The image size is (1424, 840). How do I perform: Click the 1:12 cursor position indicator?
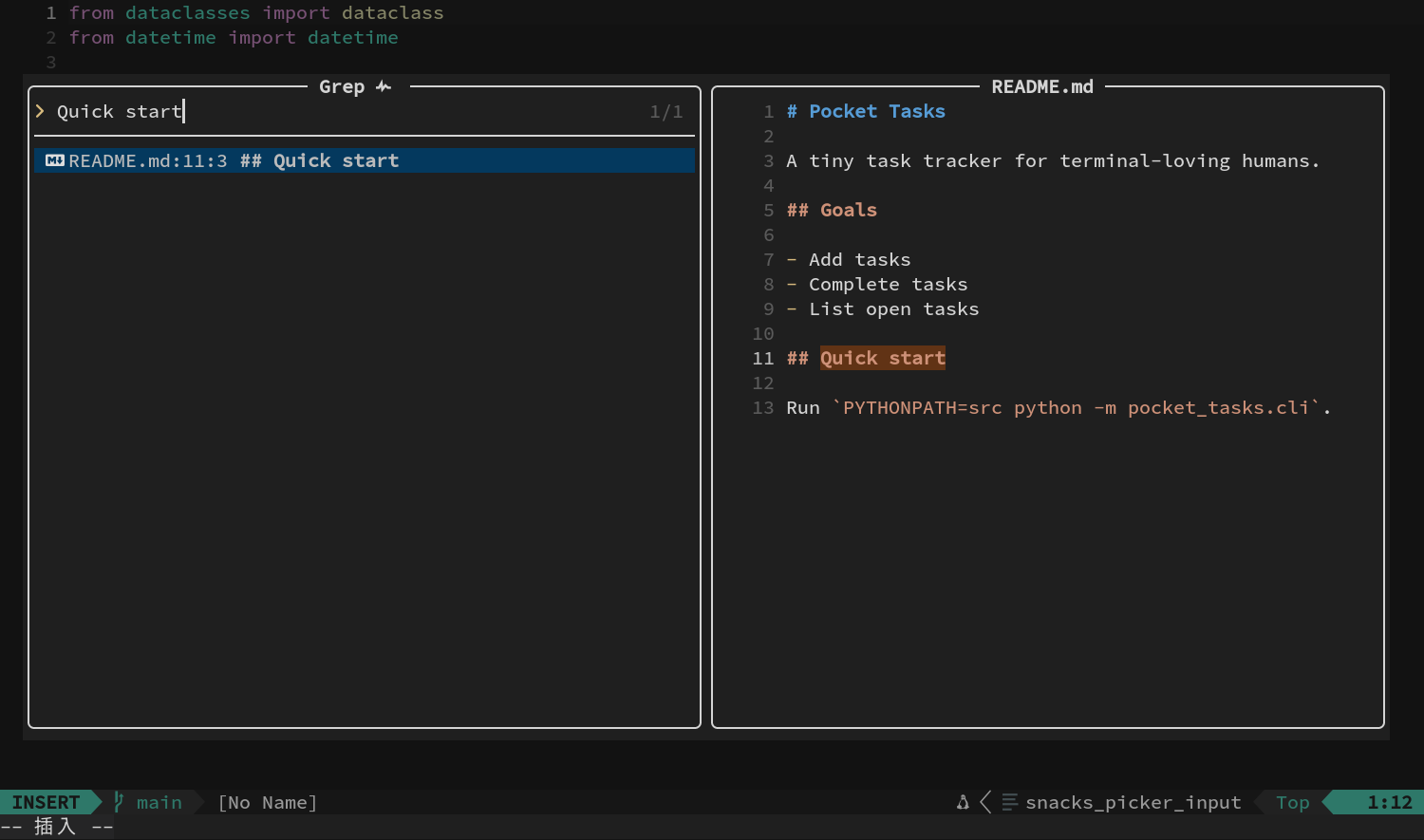tap(1390, 802)
